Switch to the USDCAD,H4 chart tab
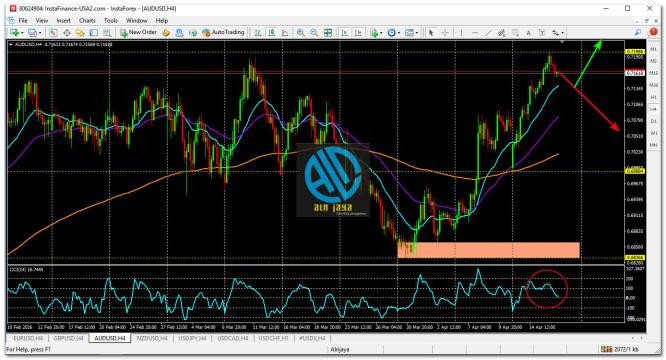666x360 pixels. [233, 338]
